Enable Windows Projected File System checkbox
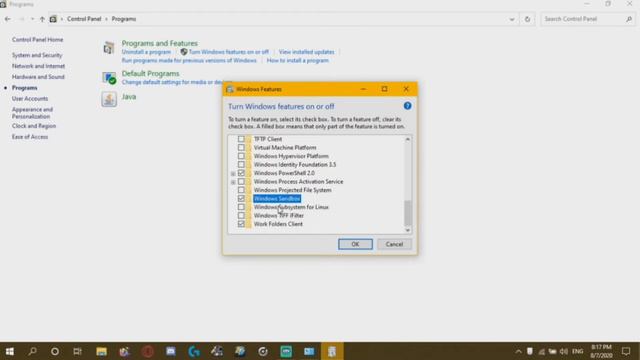 click(241, 190)
